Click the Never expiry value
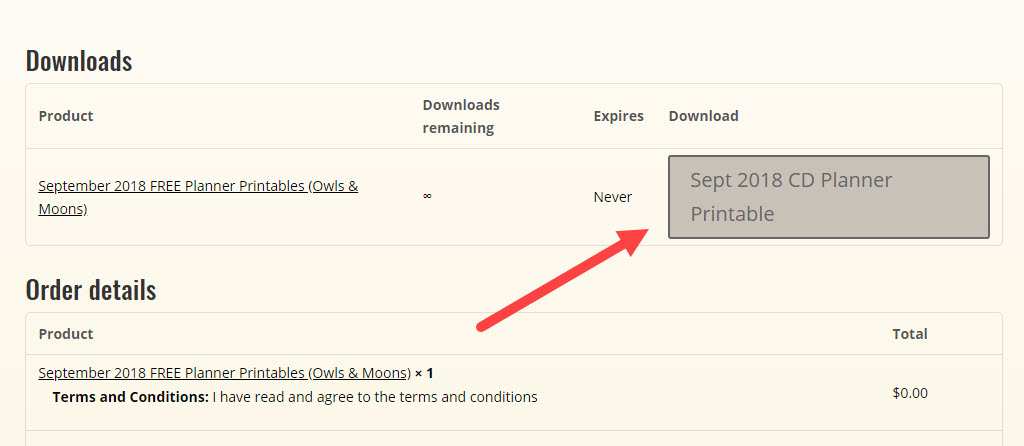1024x446 pixels. pos(612,197)
